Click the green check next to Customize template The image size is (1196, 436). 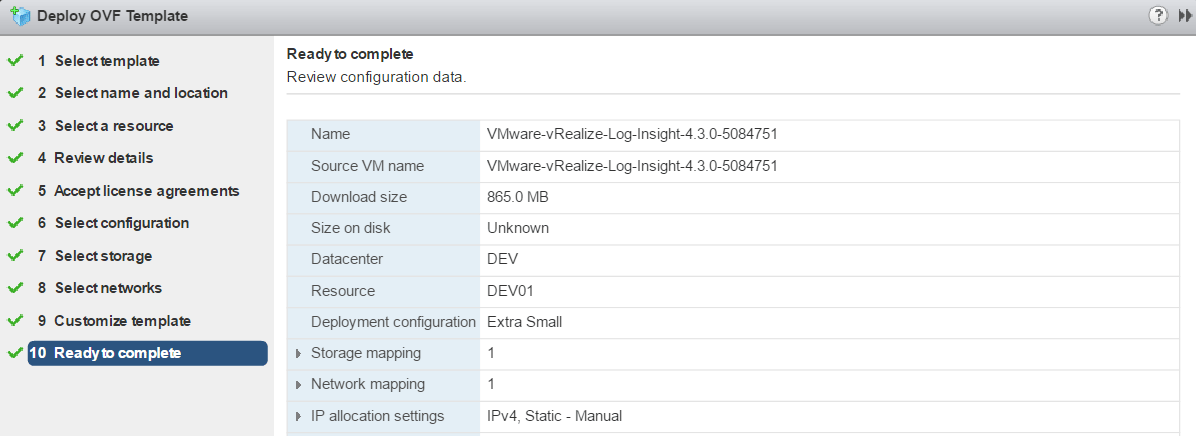click(x=15, y=321)
